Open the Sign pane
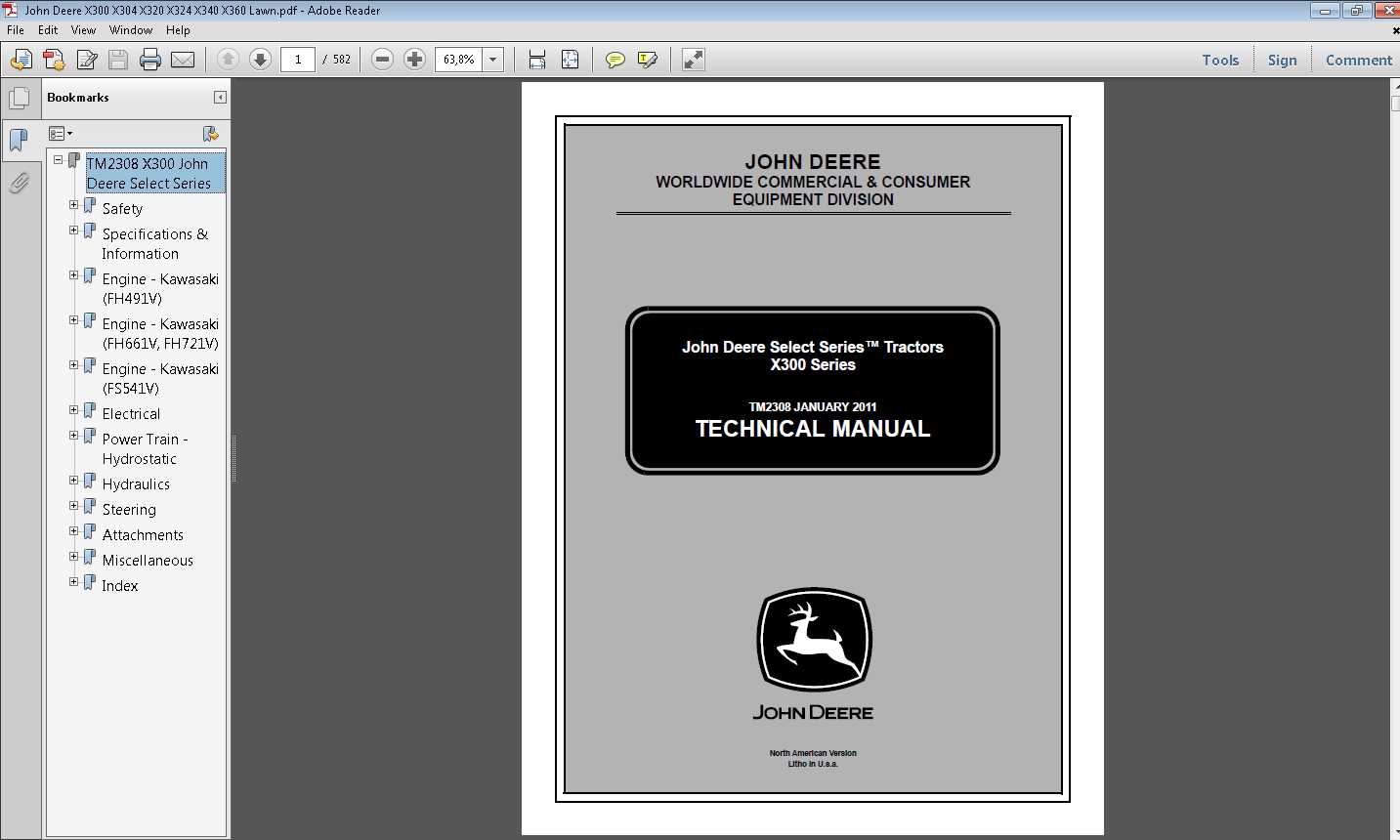This screenshot has height=840, width=1400. click(x=1282, y=60)
